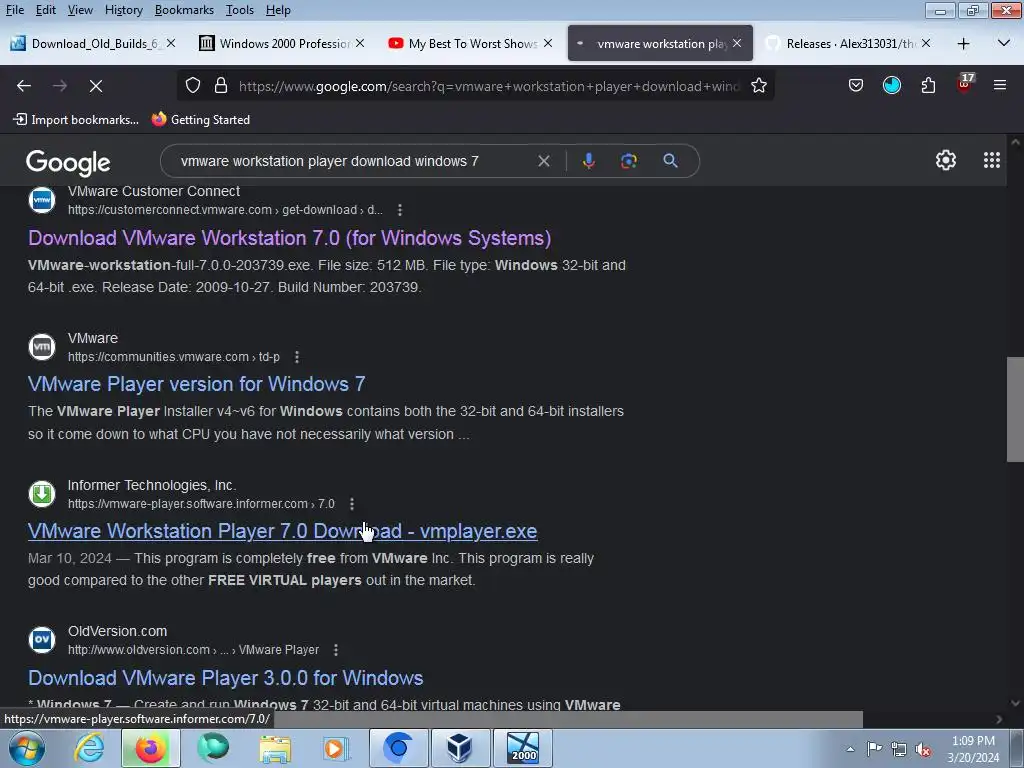The image size is (1024, 768).
Task: Open Google Lens image search
Action: (x=628, y=161)
